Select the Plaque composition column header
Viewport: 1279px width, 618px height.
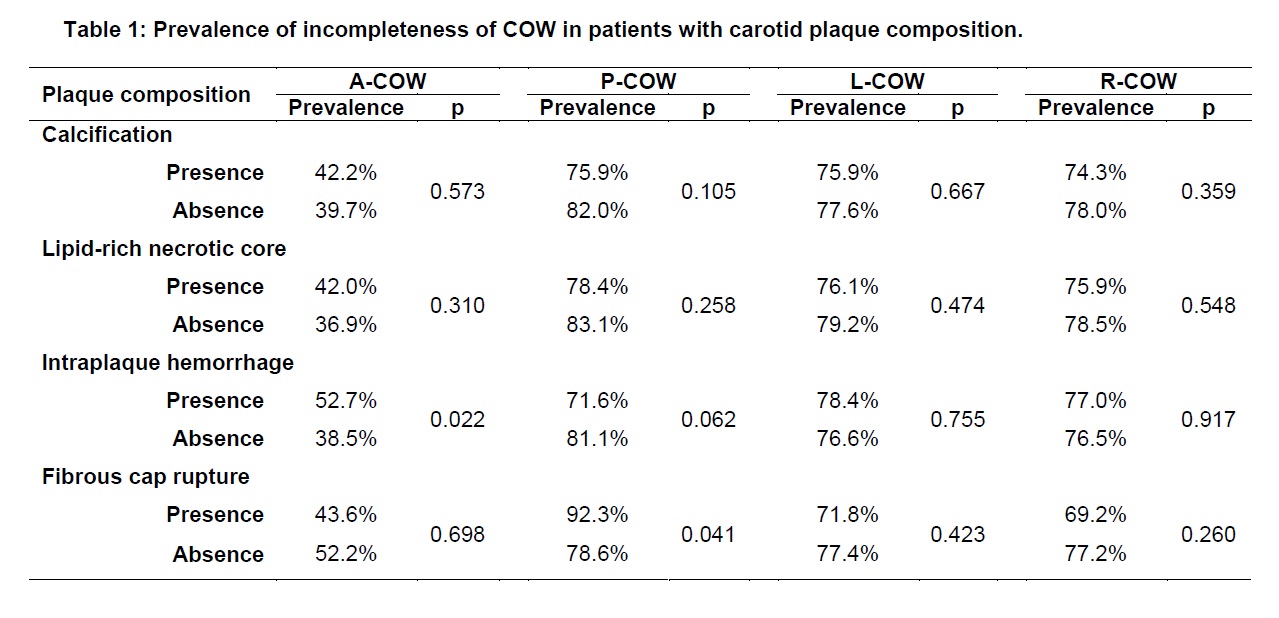(x=146, y=95)
